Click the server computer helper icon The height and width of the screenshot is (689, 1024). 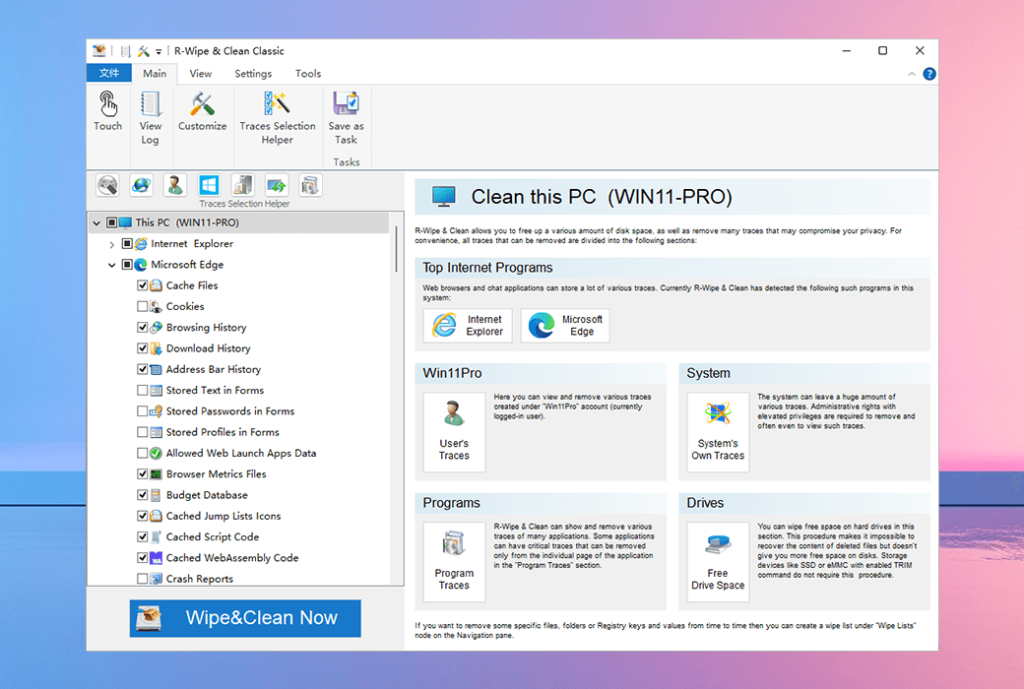pyautogui.click(x=243, y=185)
